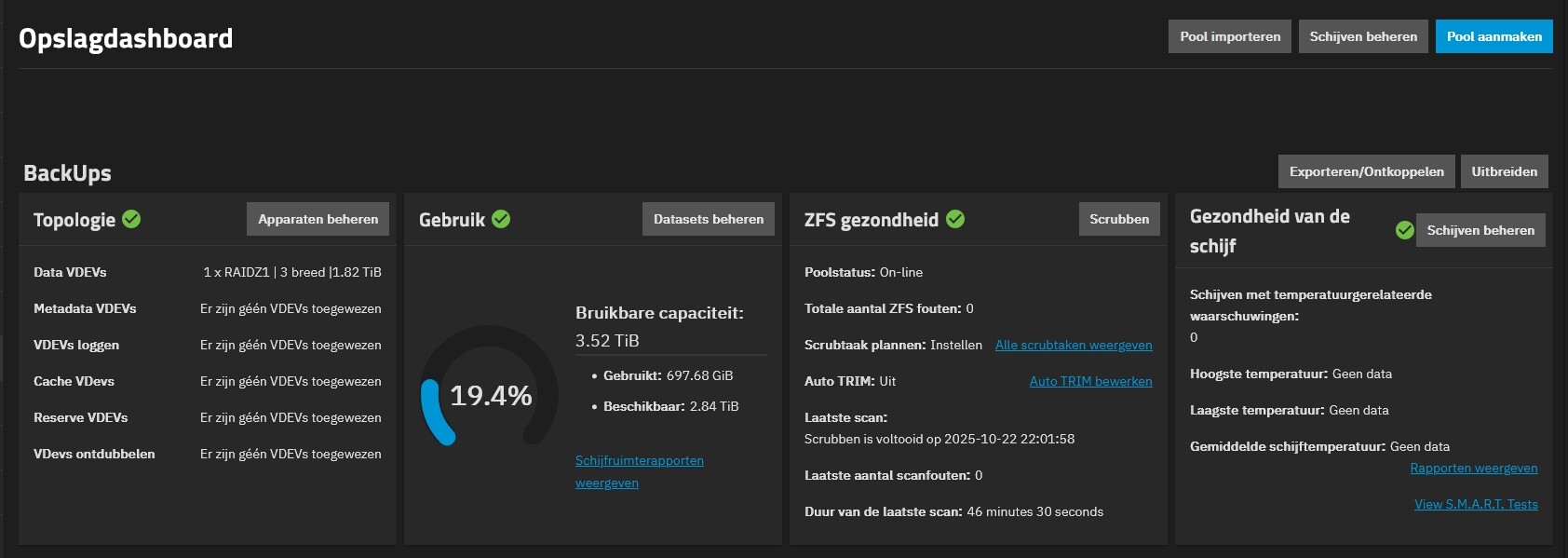Open the Schijfruimterapporten weergeven link

639,461
